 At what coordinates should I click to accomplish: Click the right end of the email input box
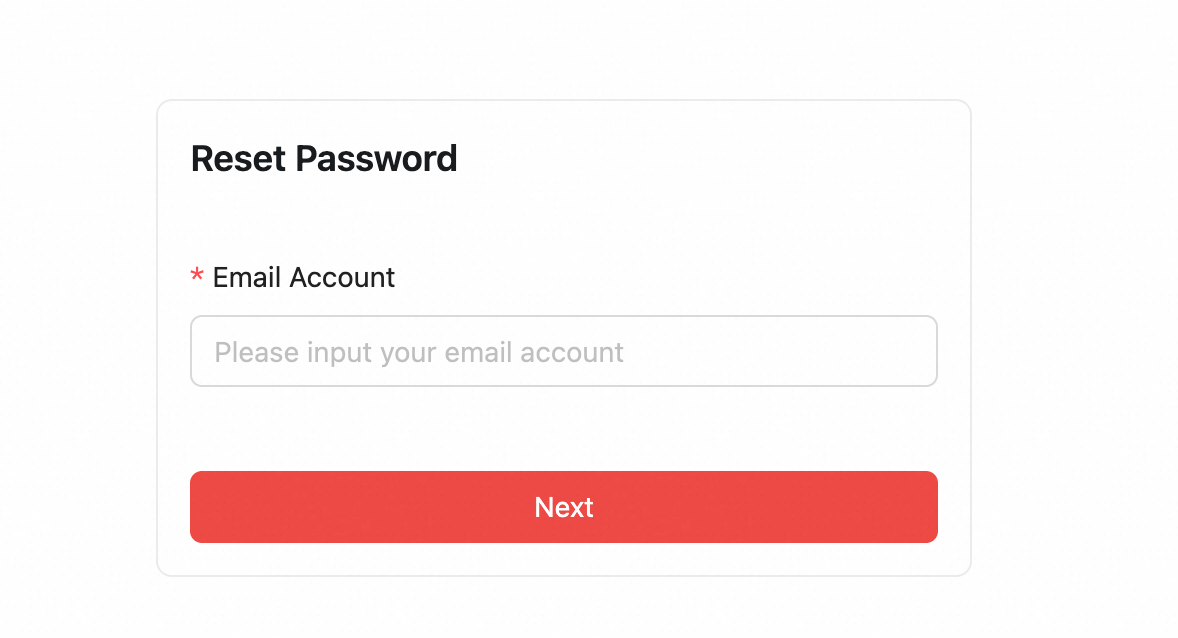[902, 351]
